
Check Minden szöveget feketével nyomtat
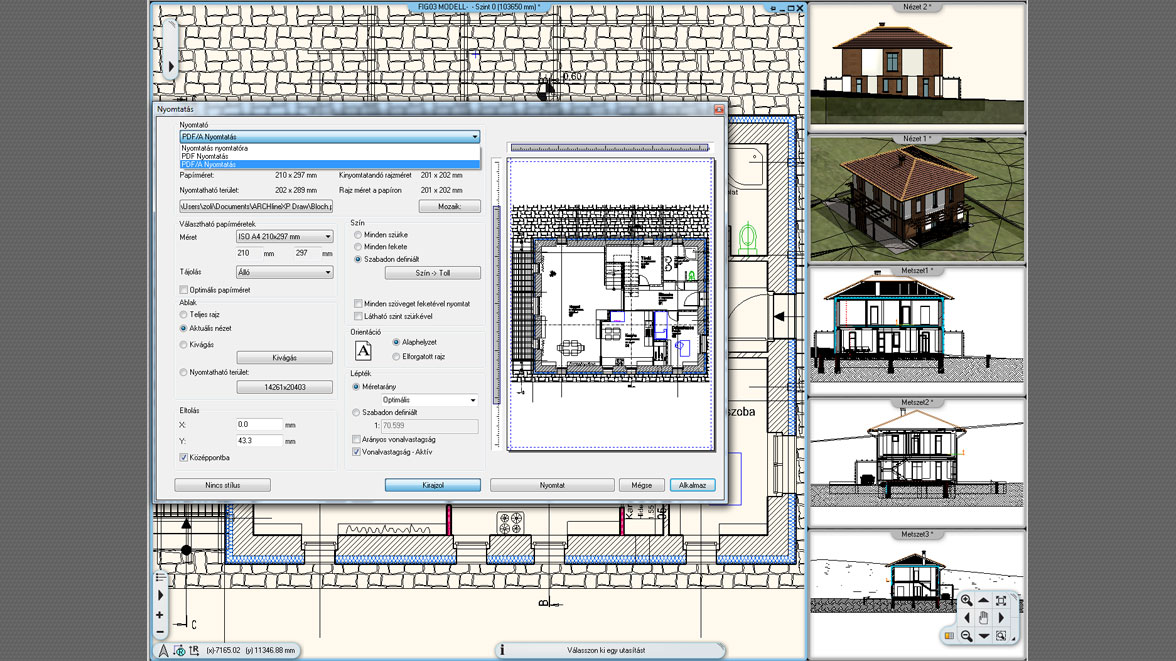[x=358, y=304]
